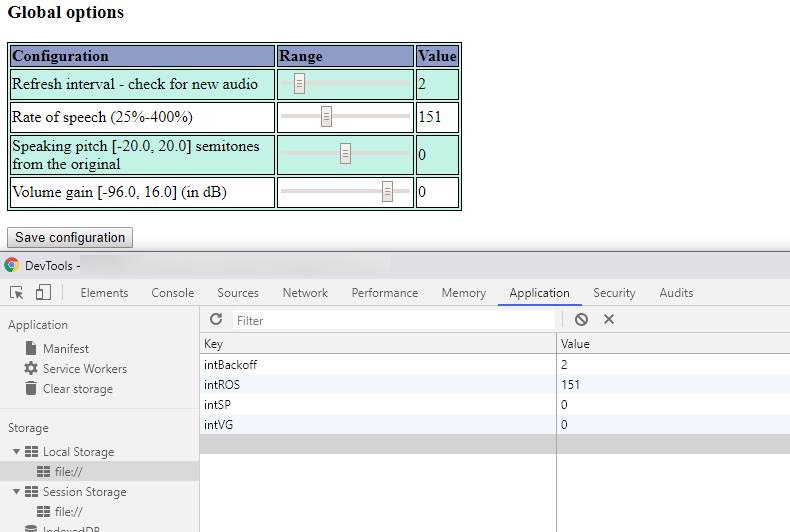Click the Key column header
790x532 pixels.
point(378,344)
